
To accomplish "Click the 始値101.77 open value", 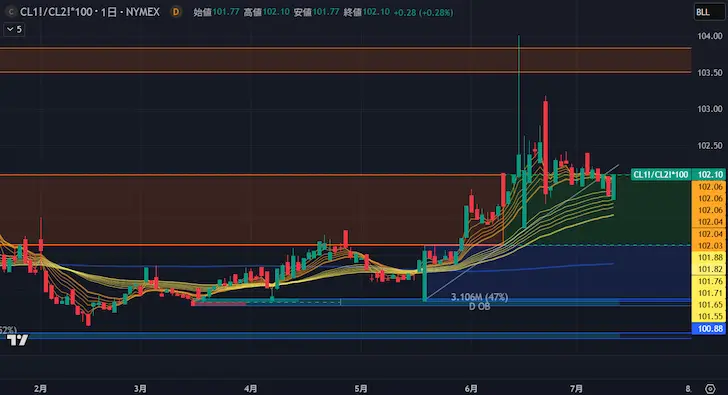I will tap(216, 12).
